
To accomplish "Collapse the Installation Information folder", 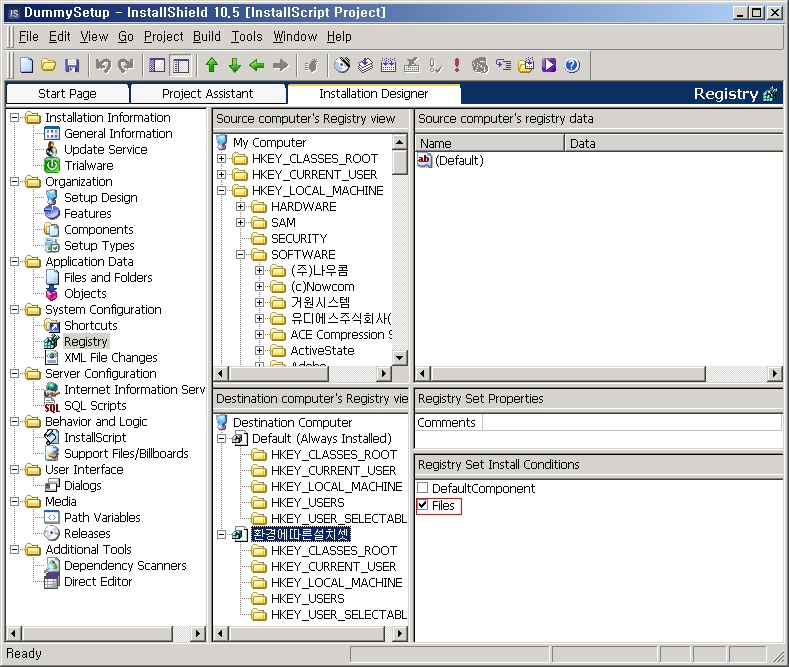I will click(x=15, y=118).
